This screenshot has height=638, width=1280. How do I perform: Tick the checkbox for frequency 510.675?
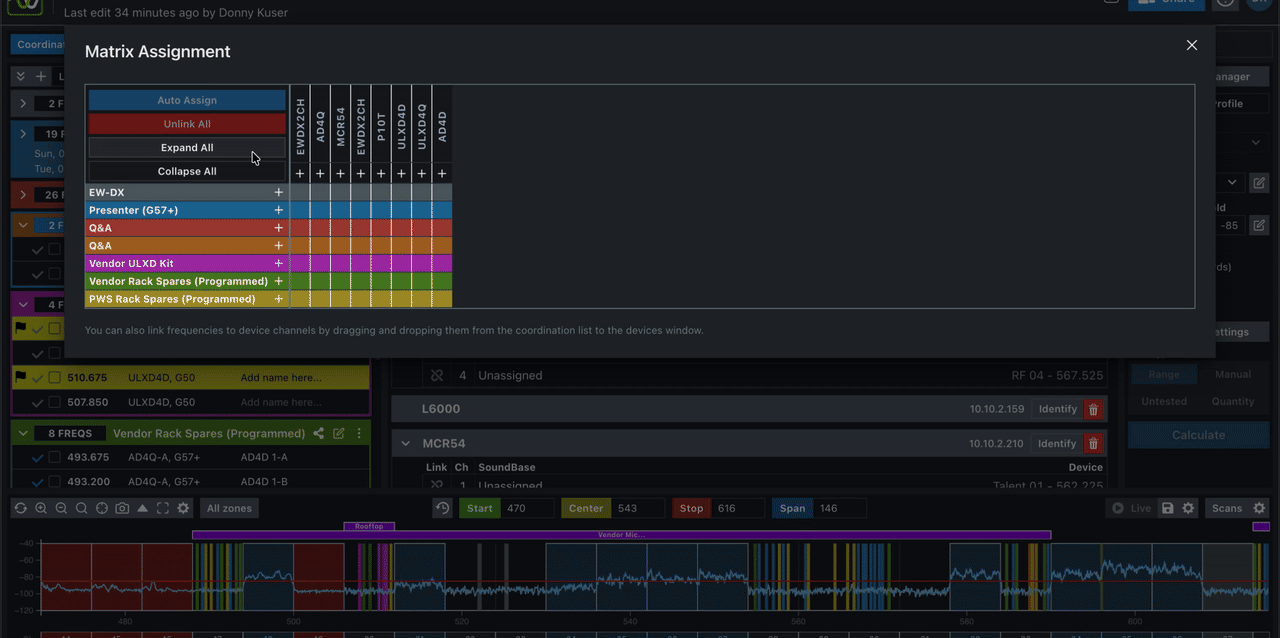(55, 378)
